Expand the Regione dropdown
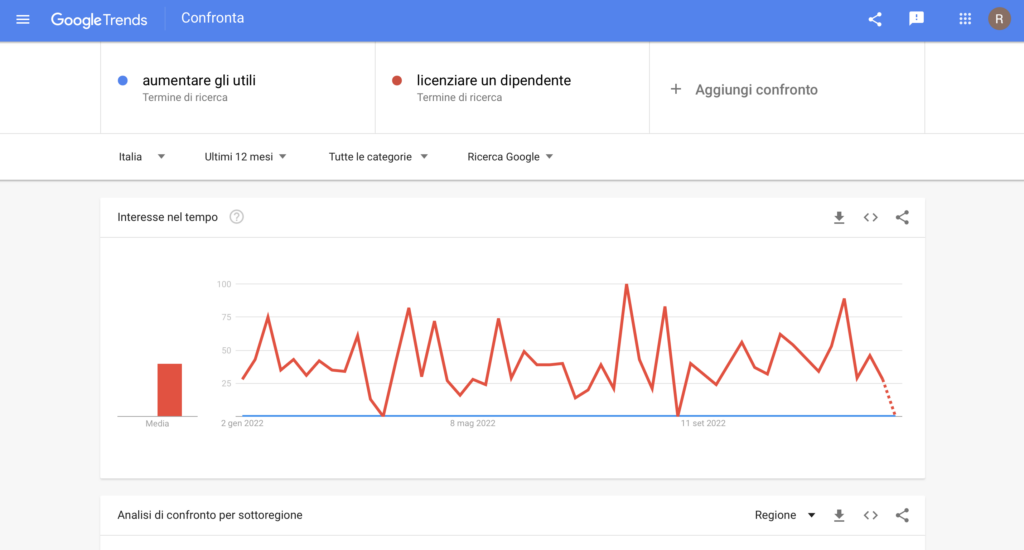The height and width of the screenshot is (550, 1024). (x=785, y=515)
